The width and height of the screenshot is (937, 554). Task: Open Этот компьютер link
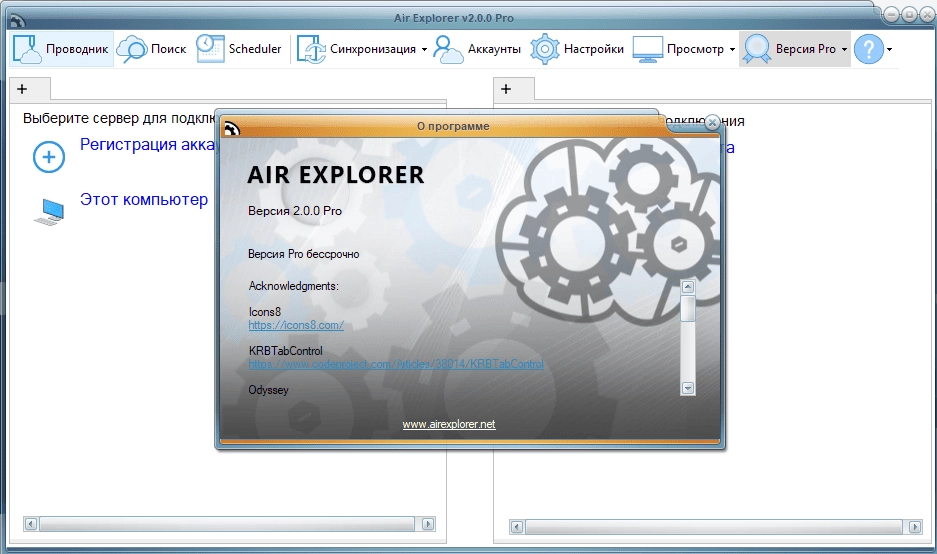pyautogui.click(x=144, y=200)
